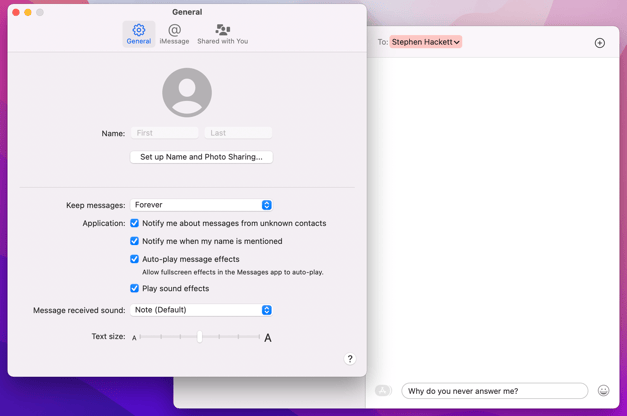Image resolution: width=627 pixels, height=416 pixels.
Task: Click the plus add-contact icon
Action: [x=599, y=43]
